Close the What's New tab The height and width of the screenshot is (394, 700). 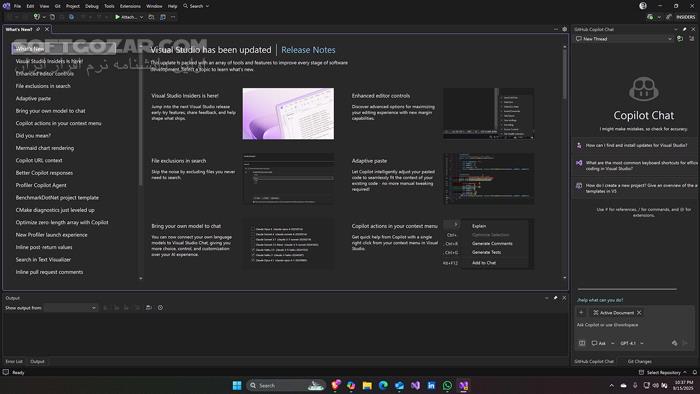pos(47,29)
